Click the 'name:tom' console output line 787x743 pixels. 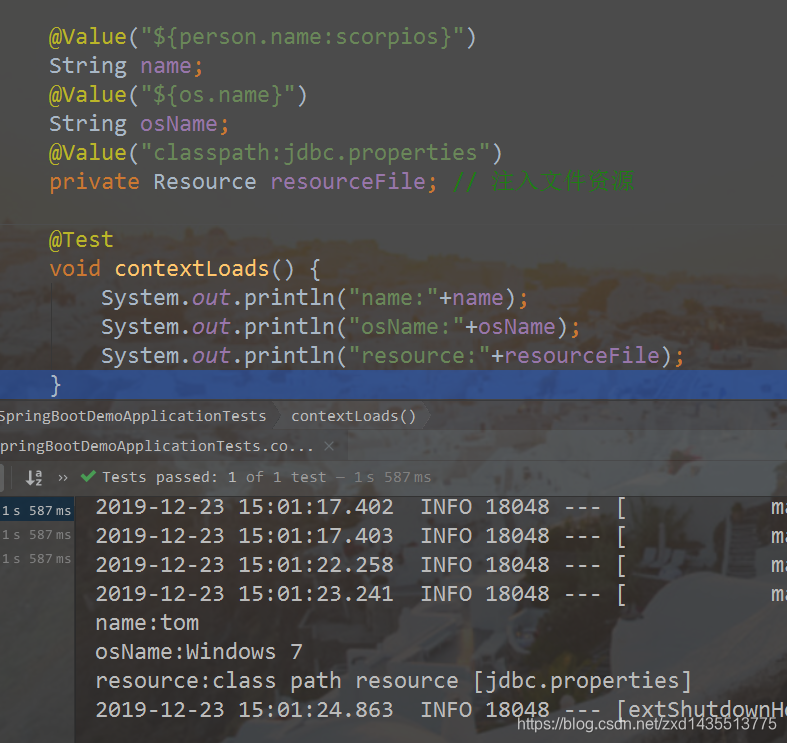pos(147,623)
